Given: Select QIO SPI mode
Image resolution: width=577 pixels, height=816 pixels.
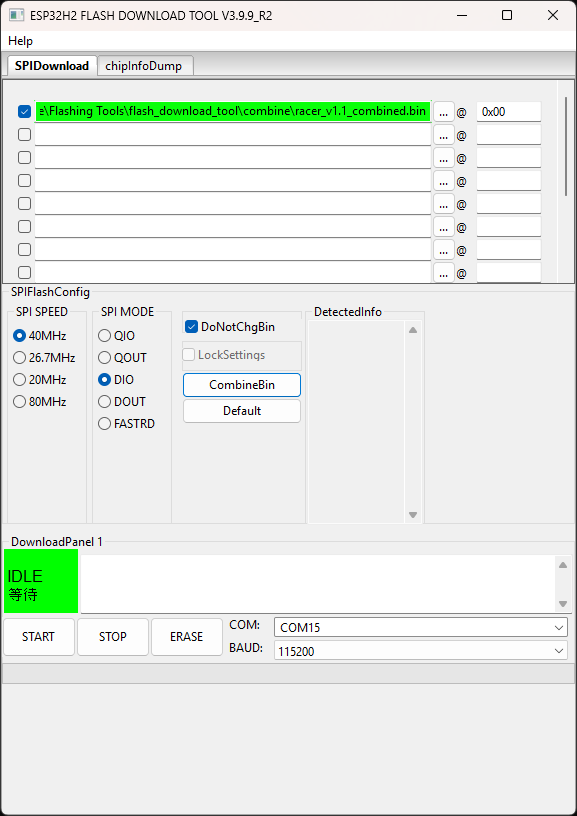Looking at the screenshot, I should pos(117,336).
